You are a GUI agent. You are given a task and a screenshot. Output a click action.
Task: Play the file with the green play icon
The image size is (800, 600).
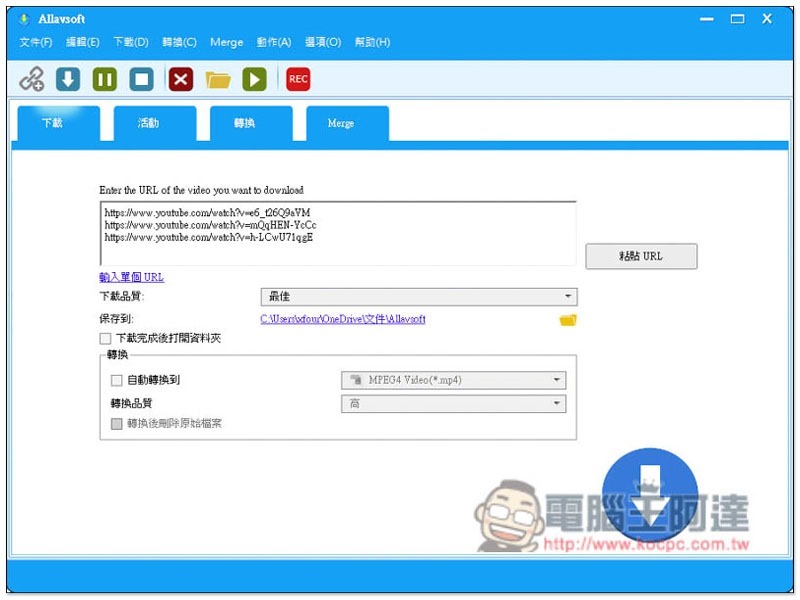coord(254,79)
